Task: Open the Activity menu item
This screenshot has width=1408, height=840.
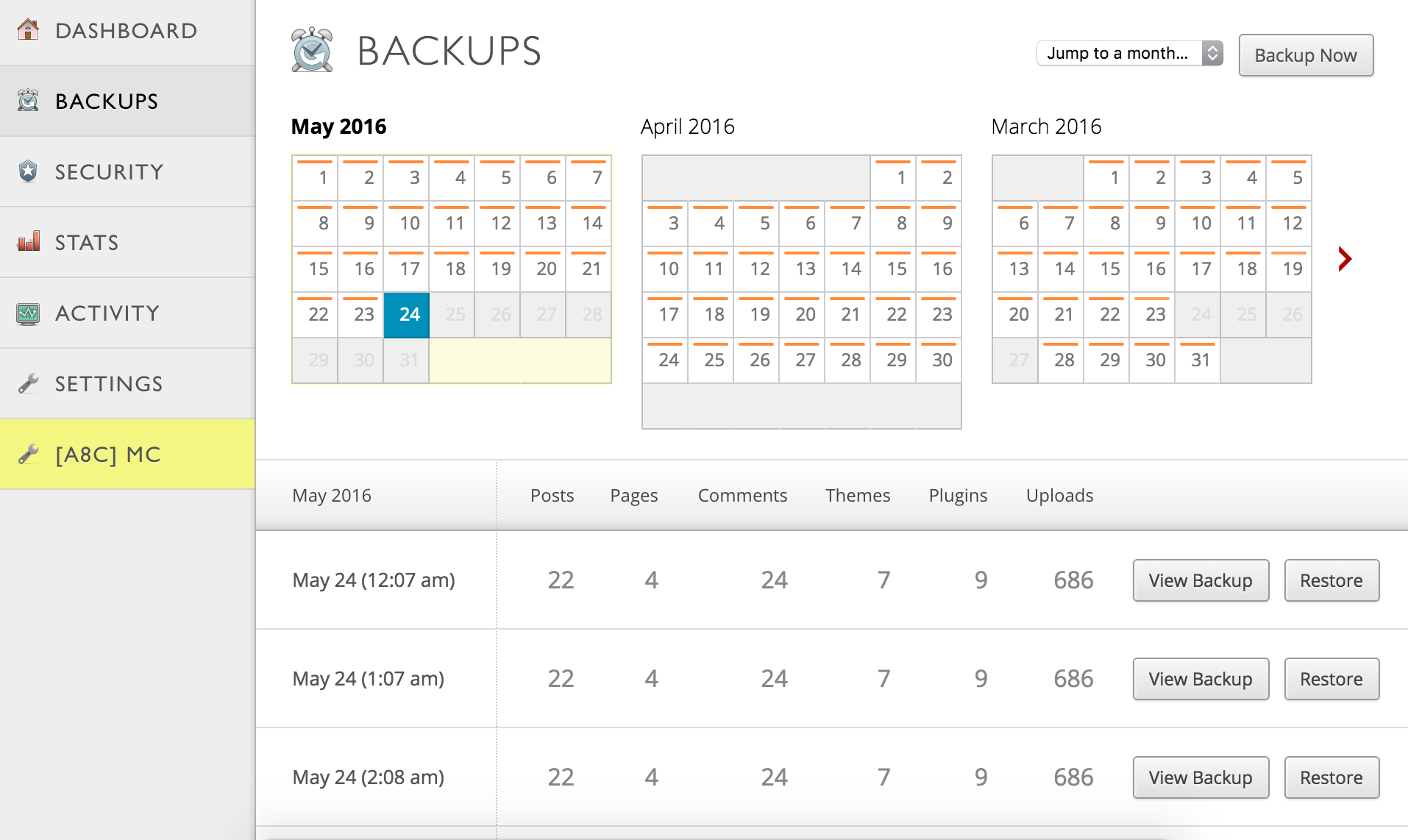Action: (107, 313)
